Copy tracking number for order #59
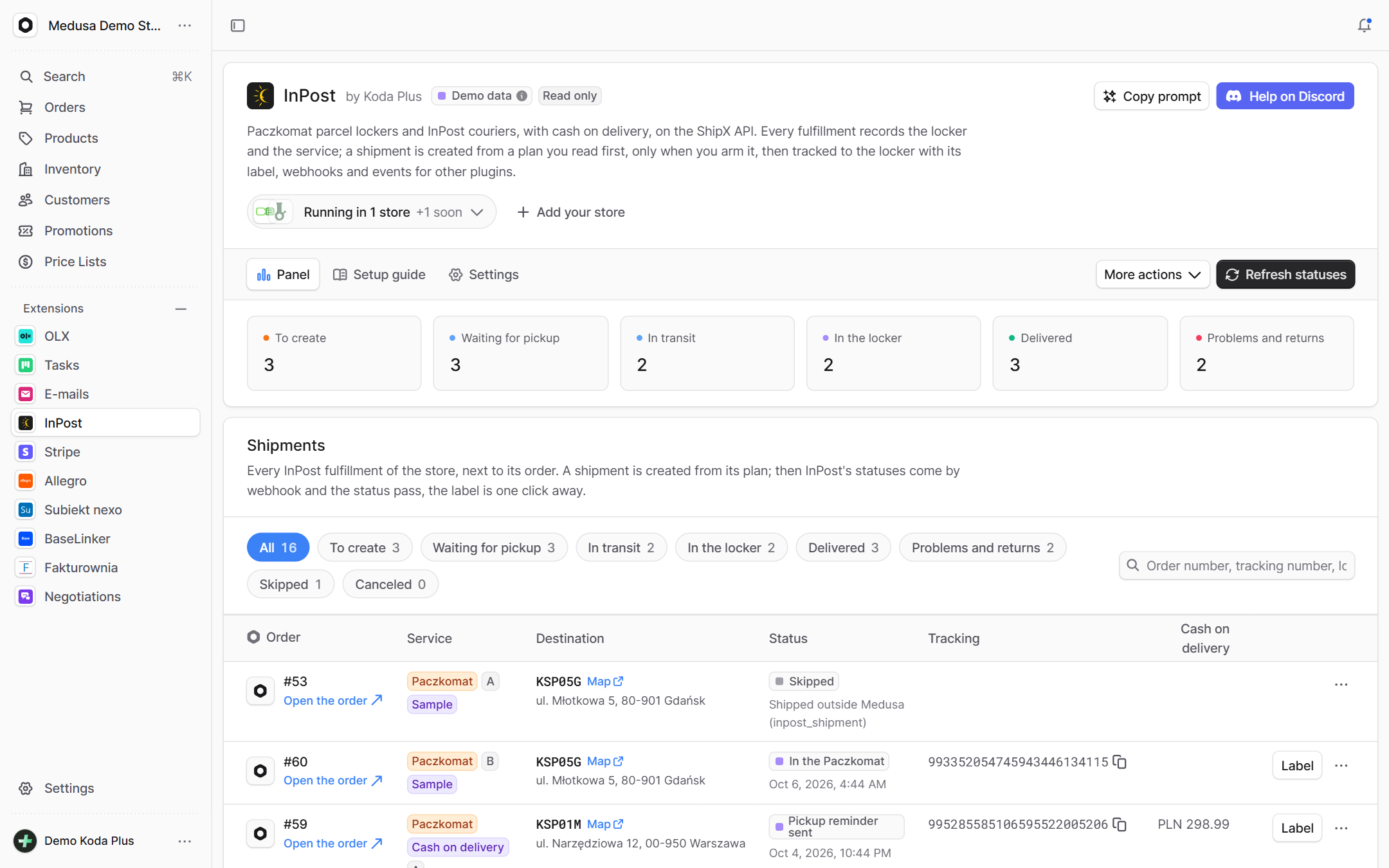 pos(1120,824)
